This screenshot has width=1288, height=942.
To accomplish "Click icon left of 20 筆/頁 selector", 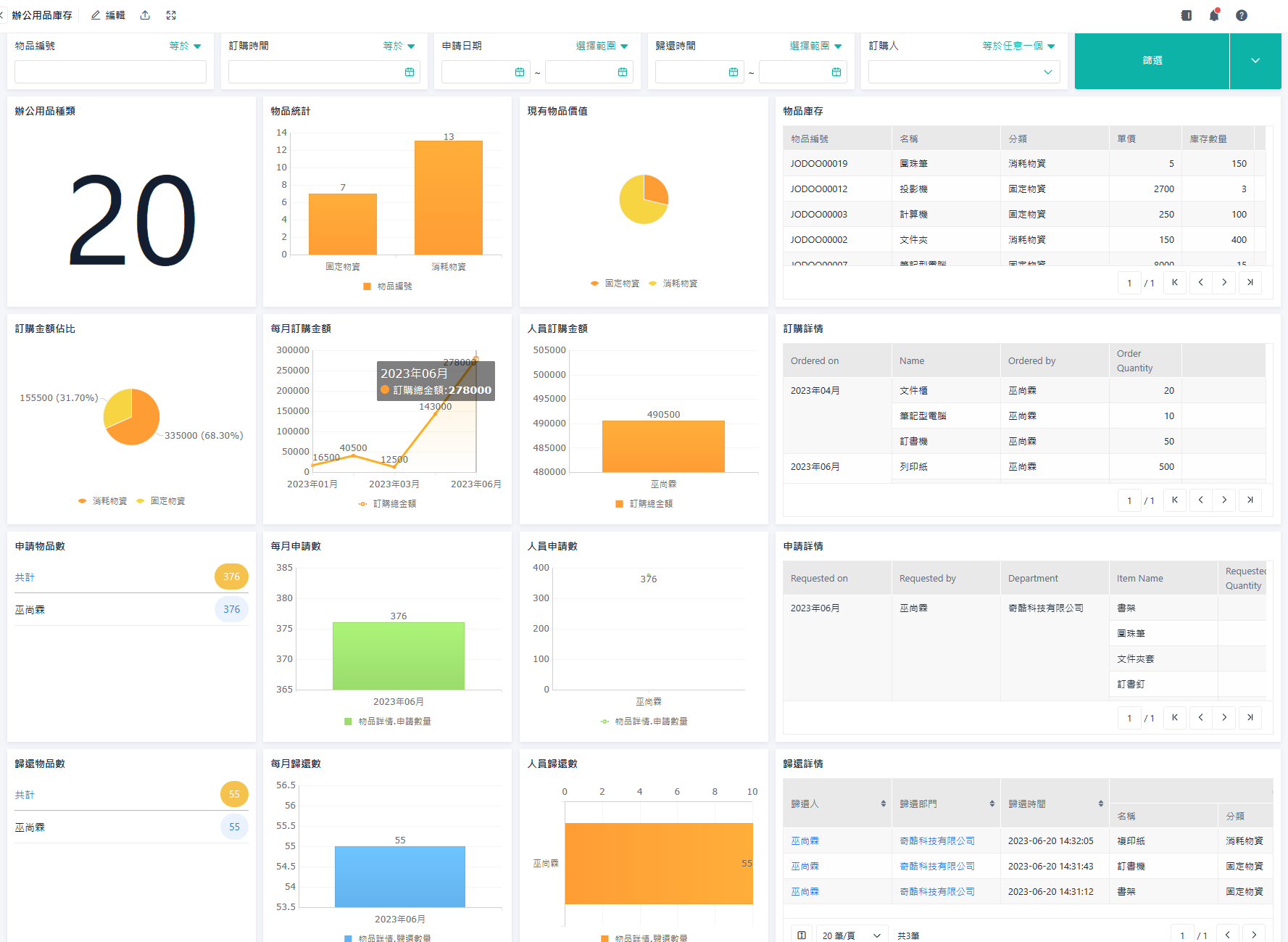I will [802, 935].
